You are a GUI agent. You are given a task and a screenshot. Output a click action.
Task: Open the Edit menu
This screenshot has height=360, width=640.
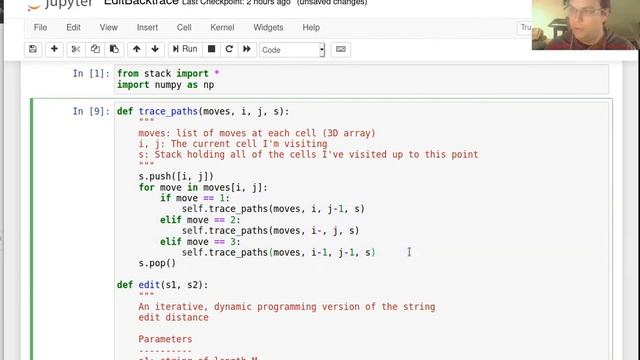(73, 27)
